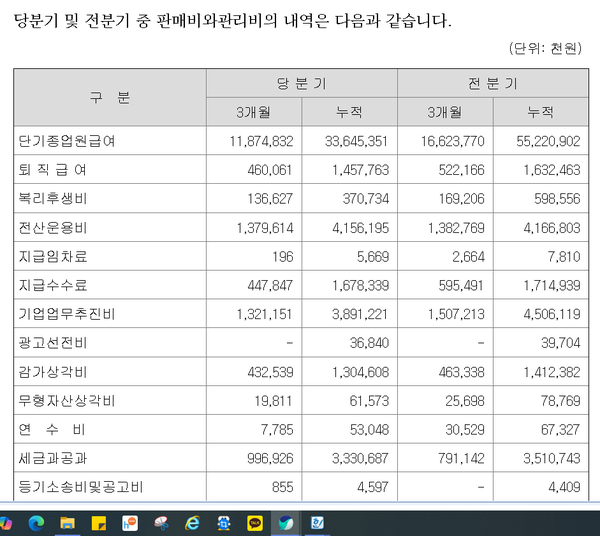Click the value 1,457,763
This screenshot has height=536, width=600.
coord(360,170)
